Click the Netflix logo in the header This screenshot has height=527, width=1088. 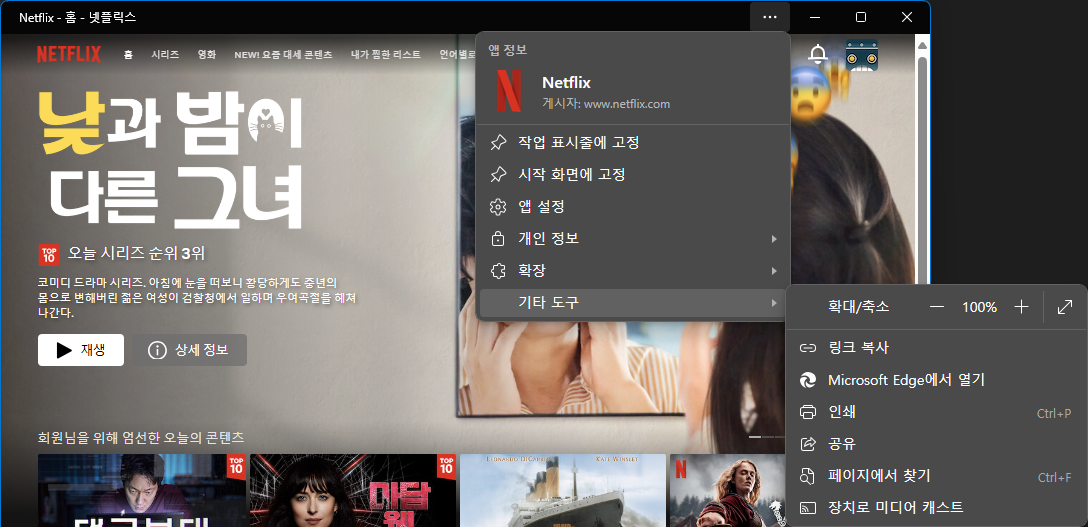pos(69,54)
